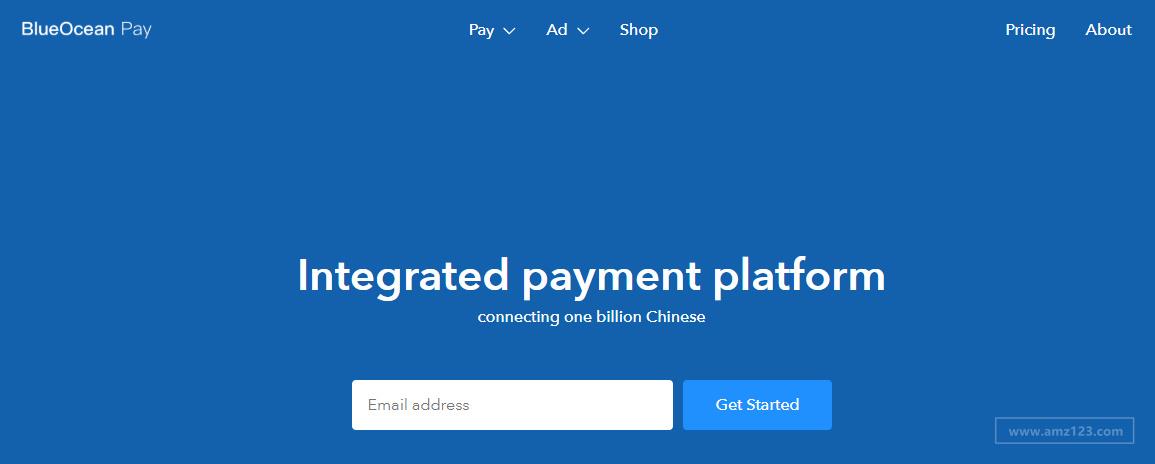The image size is (1155, 464).
Task: Open the Pay navigation menu label
Action: click(482, 30)
